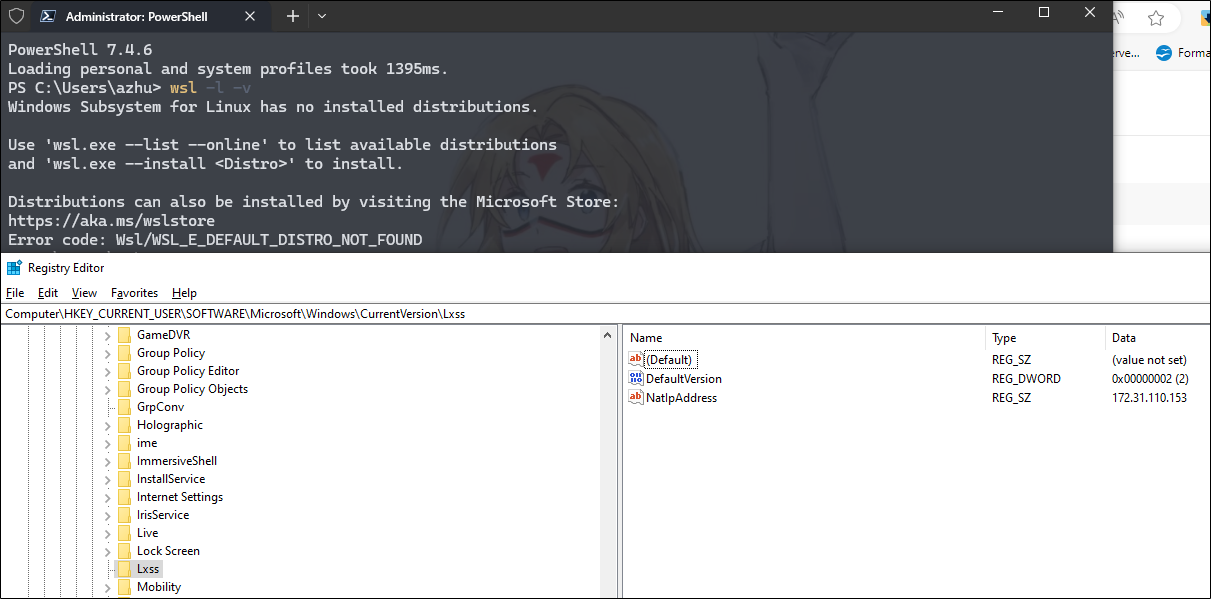Screen dimensions: 1211x599
Task: Click the Registry Editor title icon
Action: [14, 268]
